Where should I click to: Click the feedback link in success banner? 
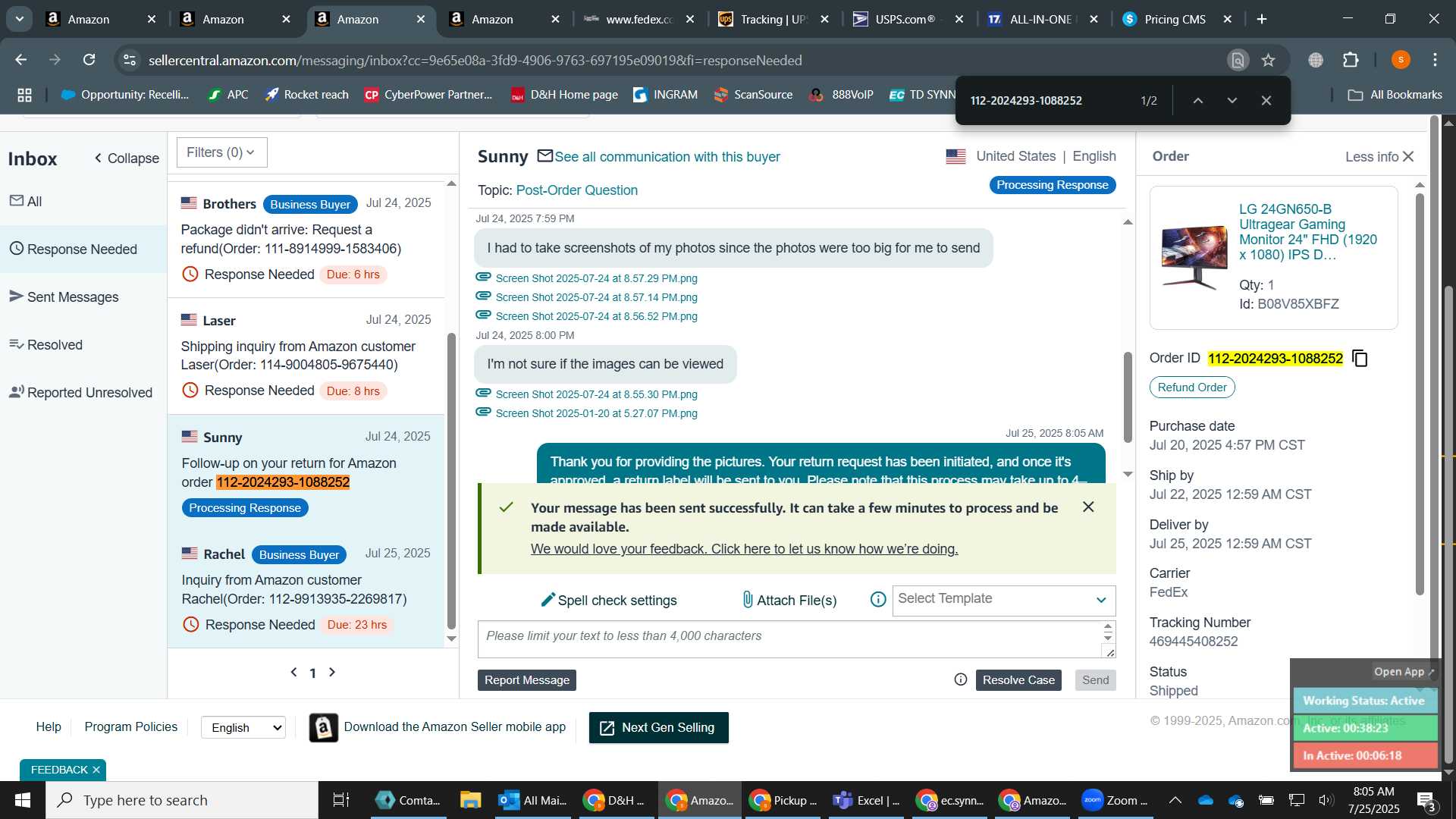click(x=744, y=548)
